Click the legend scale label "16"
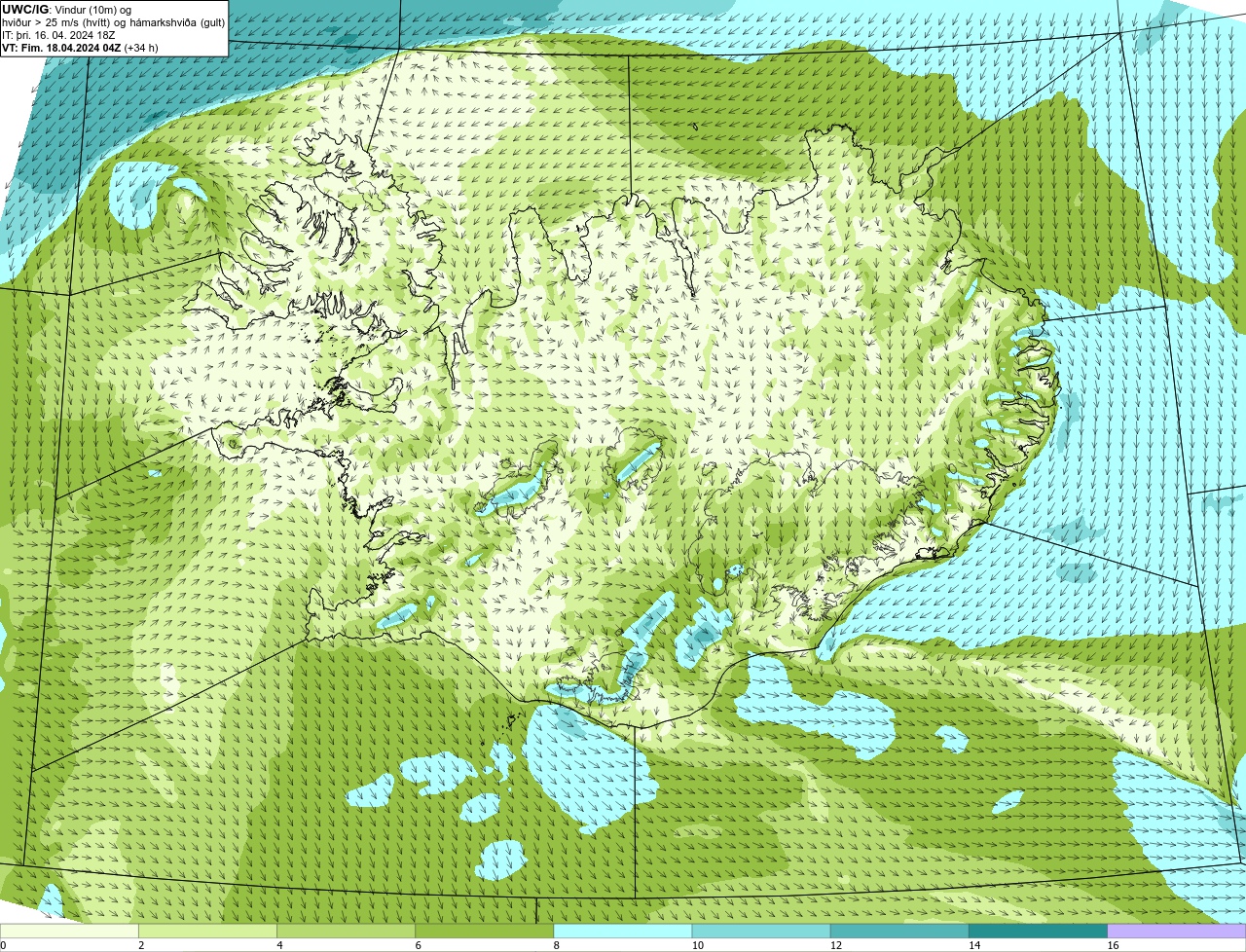1246x952 pixels. click(x=1113, y=945)
